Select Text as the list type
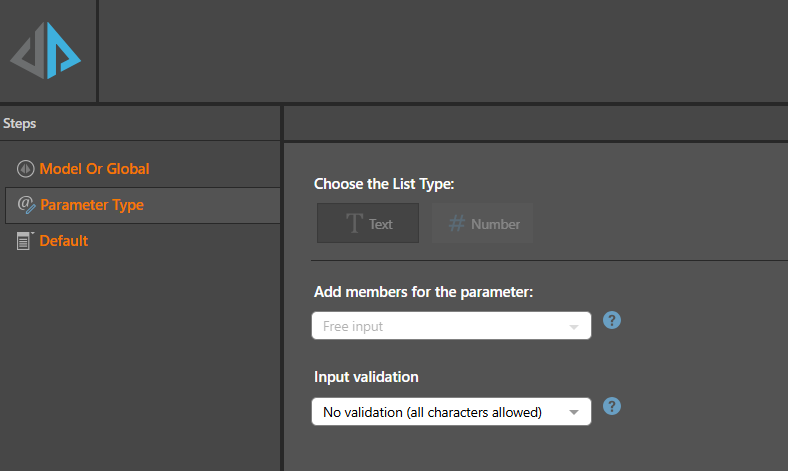Image resolution: width=788 pixels, height=471 pixels. pos(368,223)
